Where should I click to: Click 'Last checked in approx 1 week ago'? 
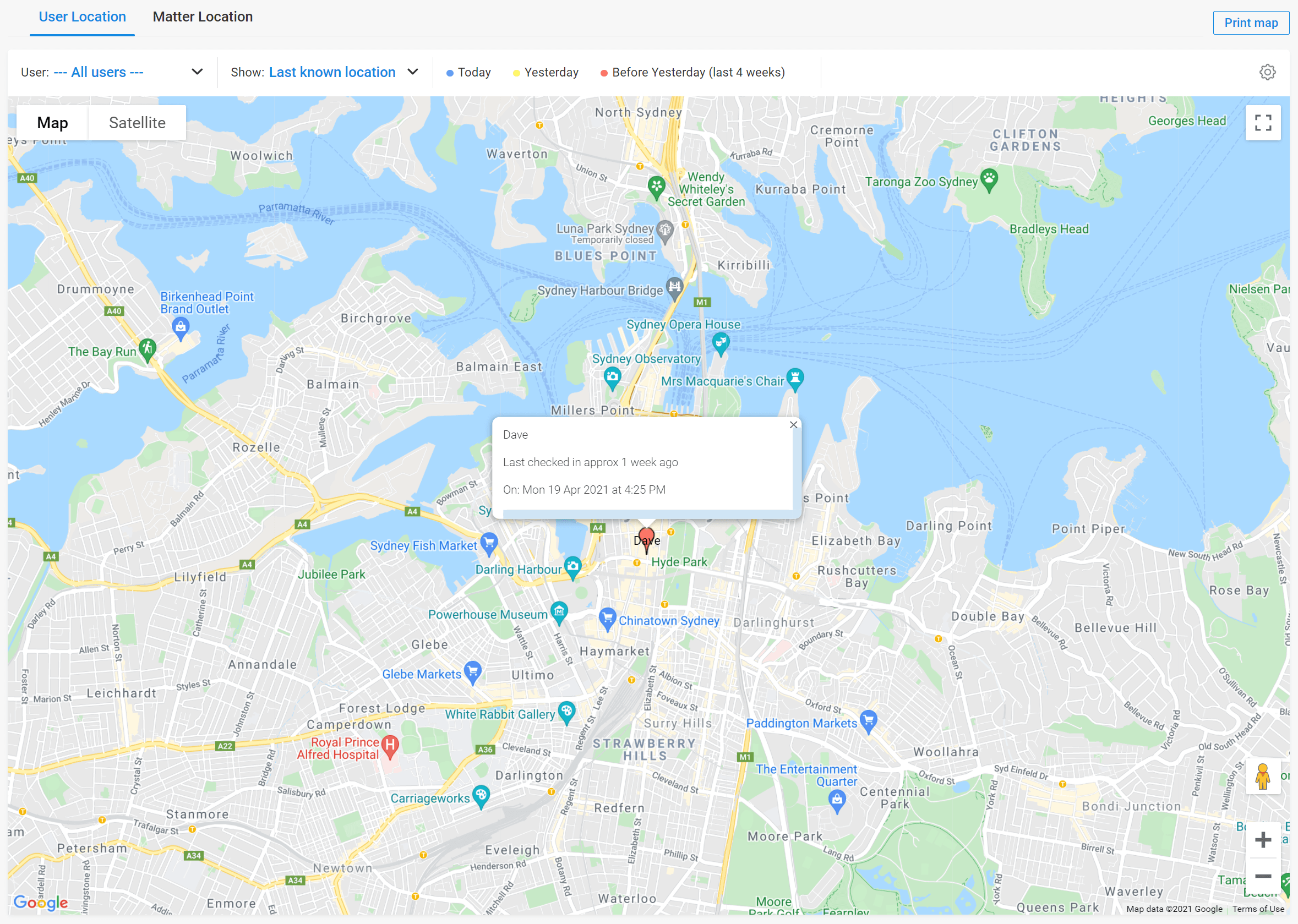590,462
